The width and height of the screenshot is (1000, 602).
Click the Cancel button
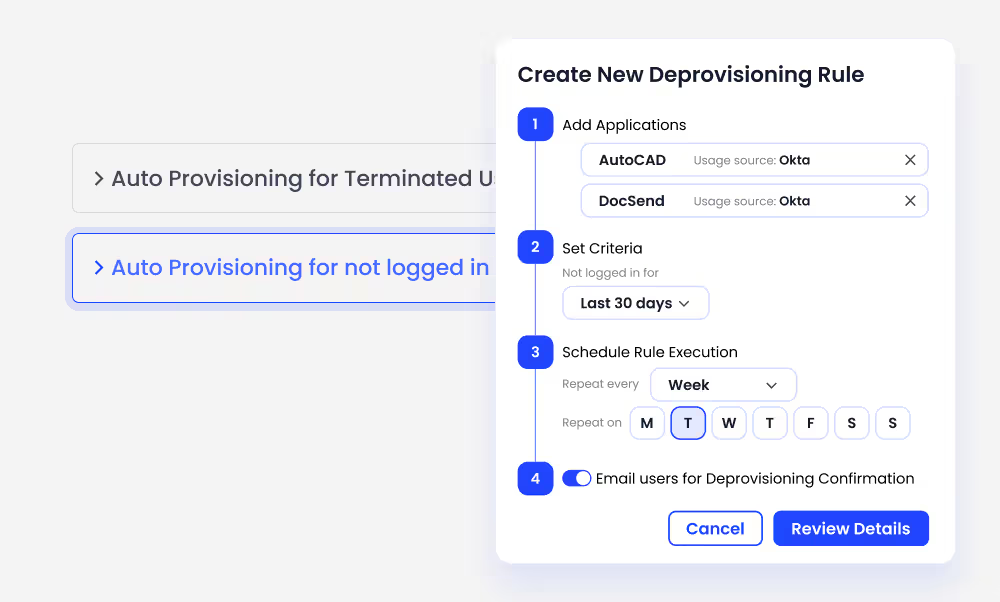(x=715, y=528)
